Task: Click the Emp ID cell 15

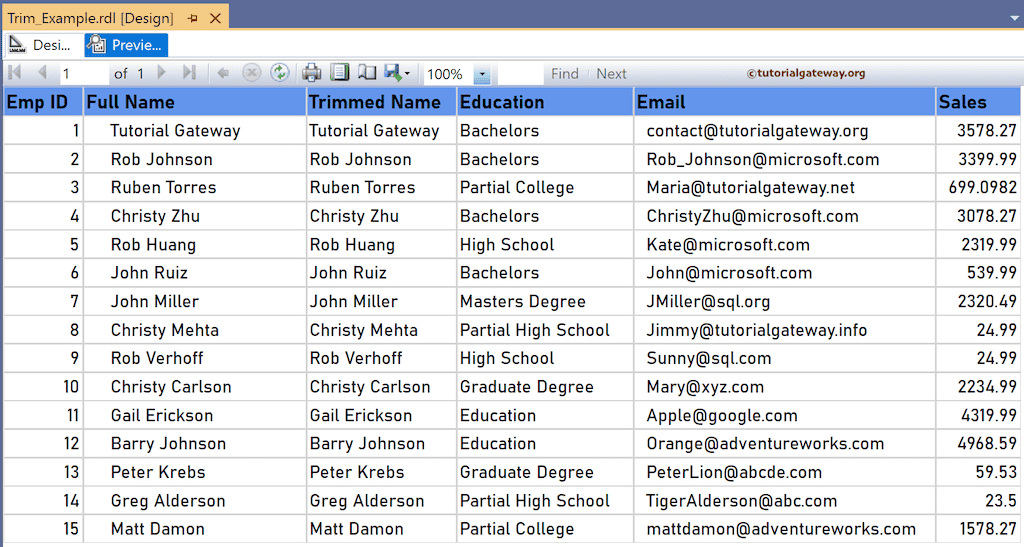Action: (43, 529)
